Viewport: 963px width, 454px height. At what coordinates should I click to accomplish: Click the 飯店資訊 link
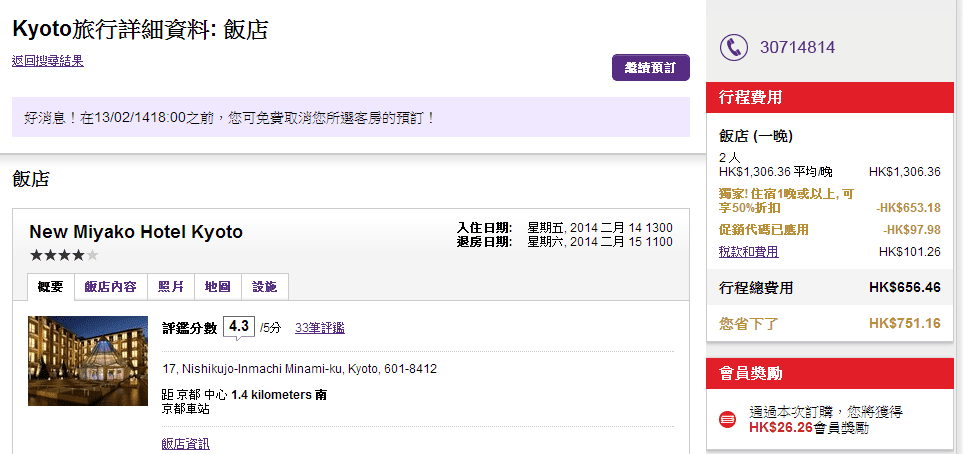tap(186, 444)
